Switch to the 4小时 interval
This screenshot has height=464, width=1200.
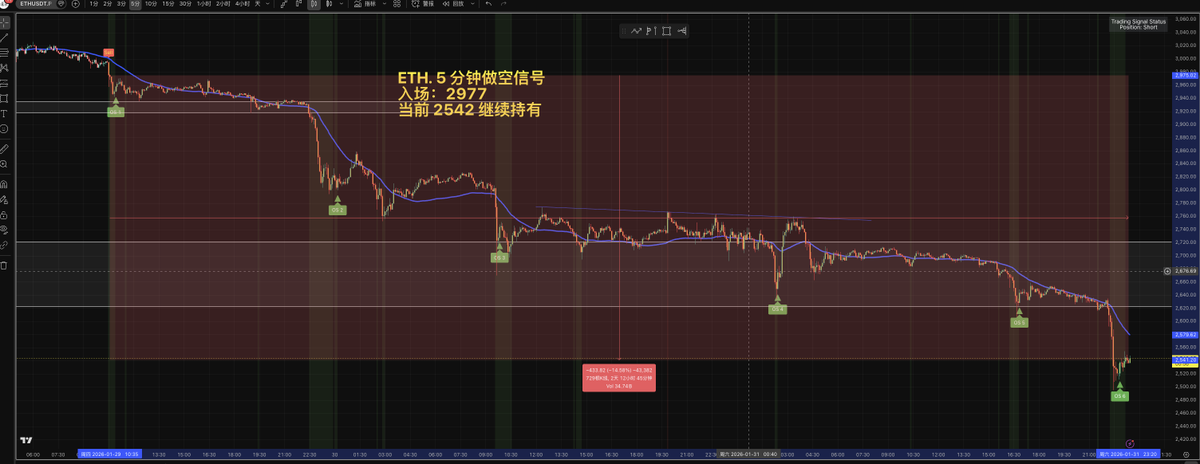pyautogui.click(x=243, y=4)
